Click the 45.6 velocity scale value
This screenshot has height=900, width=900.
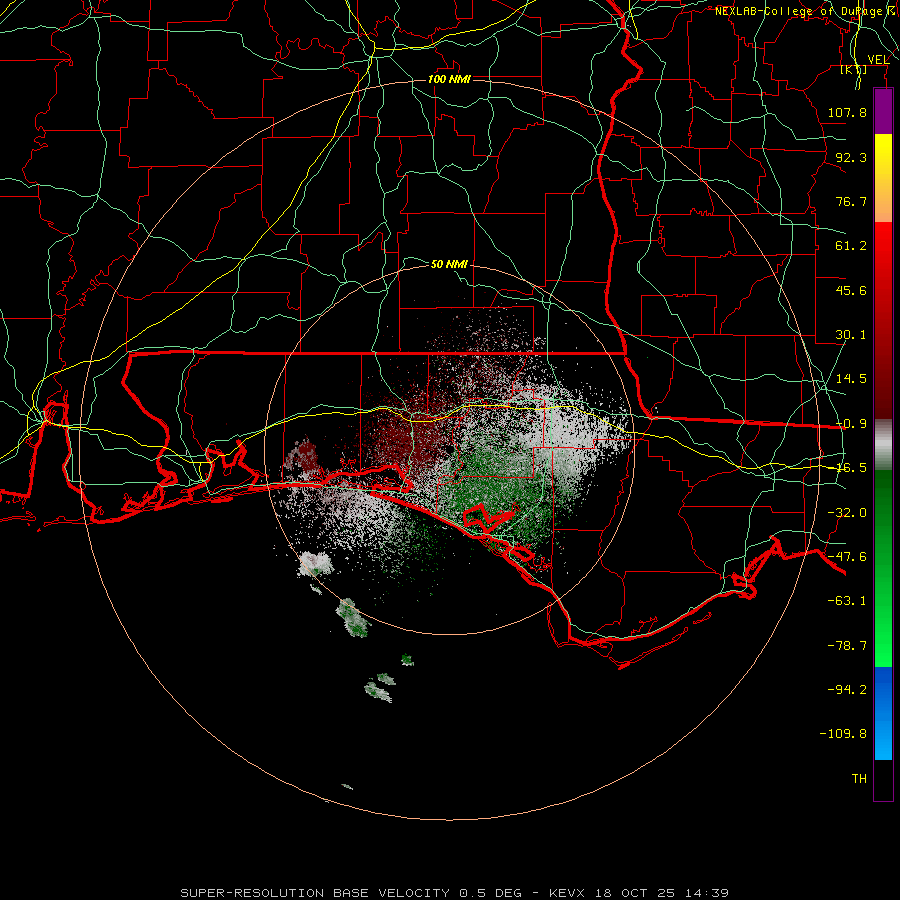click(851, 290)
